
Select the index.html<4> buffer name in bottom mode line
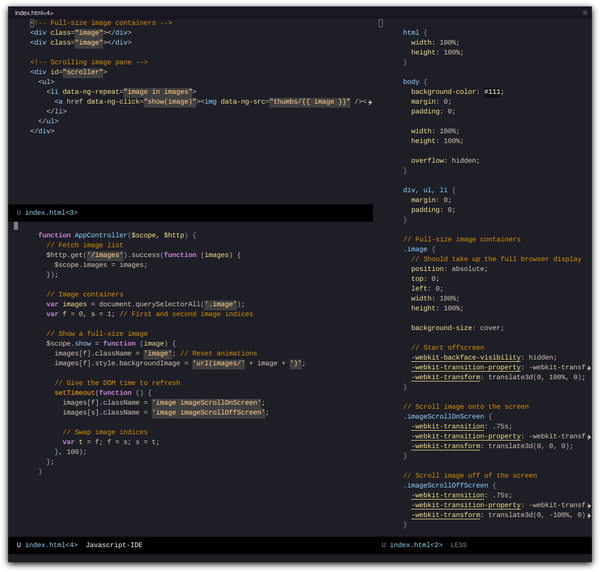point(51,545)
